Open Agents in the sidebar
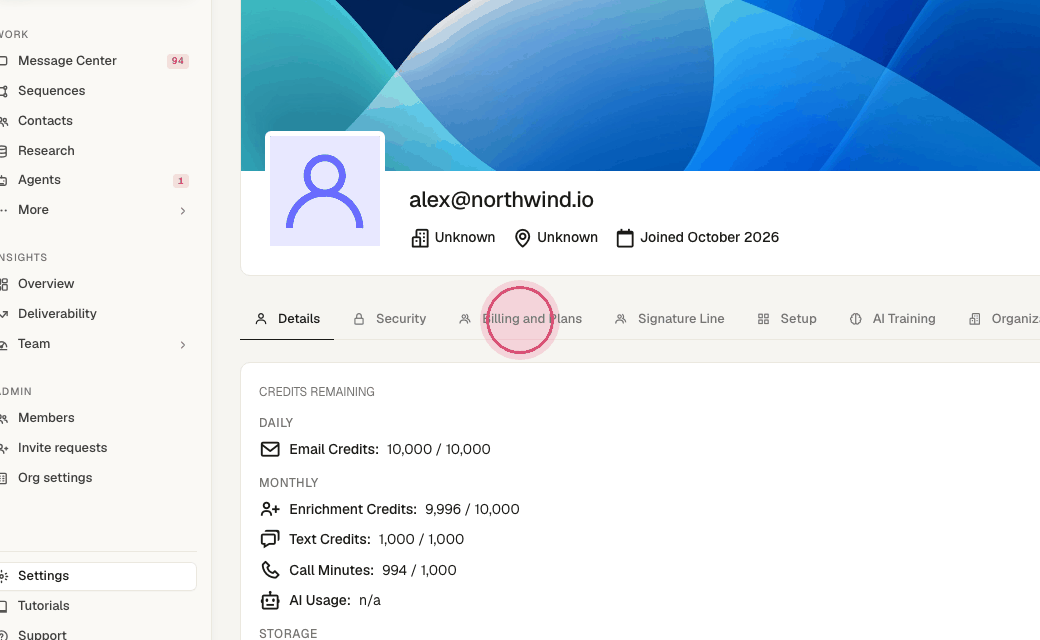 pos(39,180)
